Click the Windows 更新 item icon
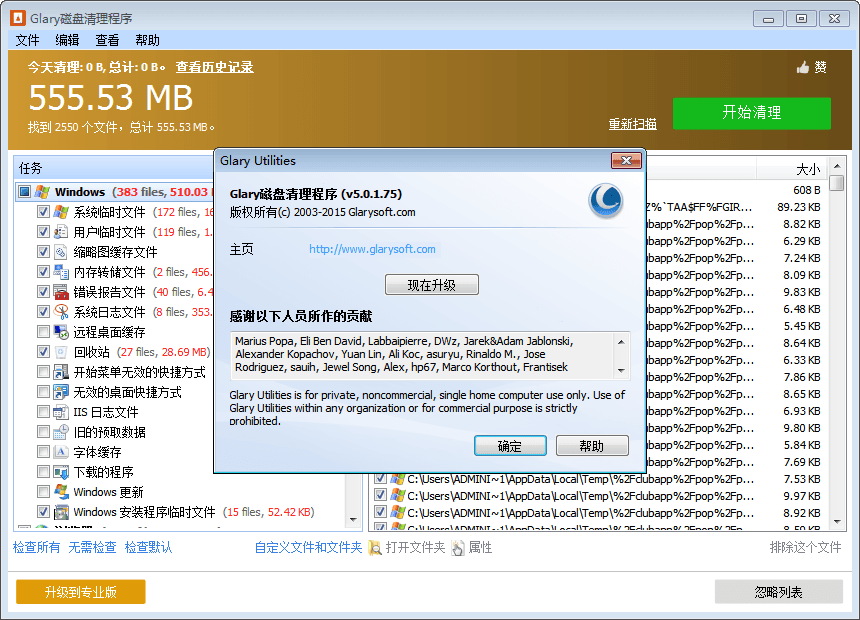The height and width of the screenshot is (620, 860). point(61,492)
